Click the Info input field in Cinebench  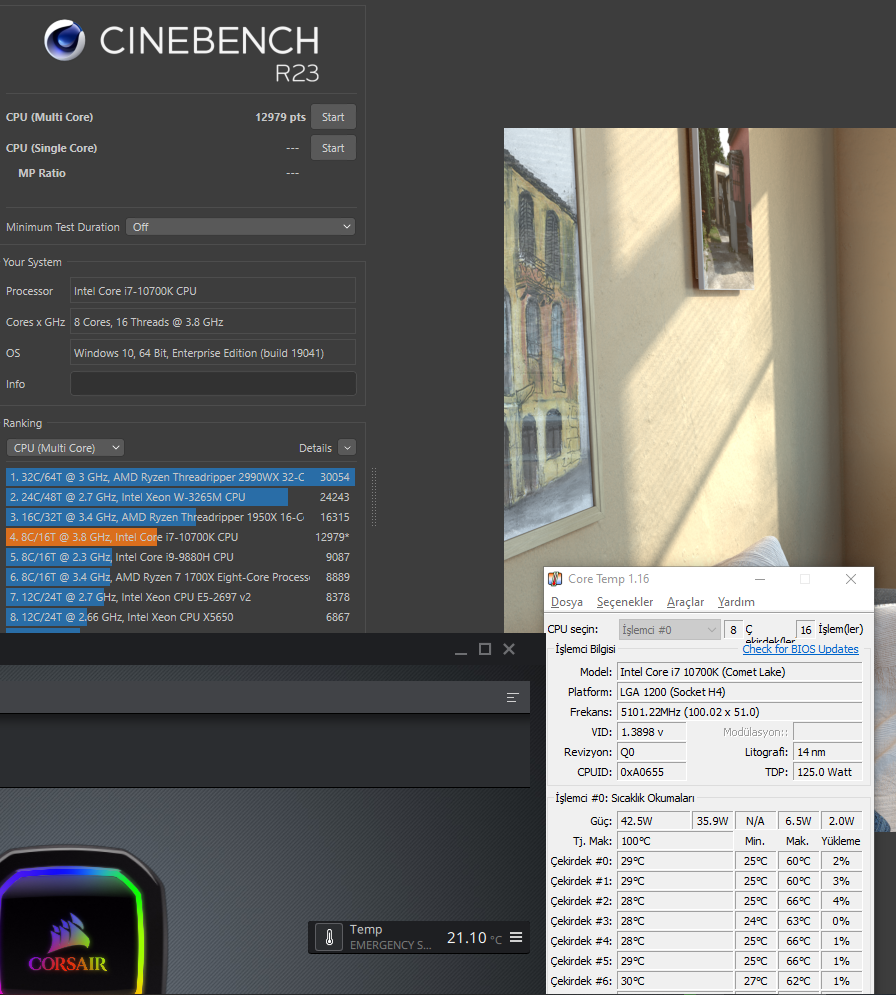[213, 384]
